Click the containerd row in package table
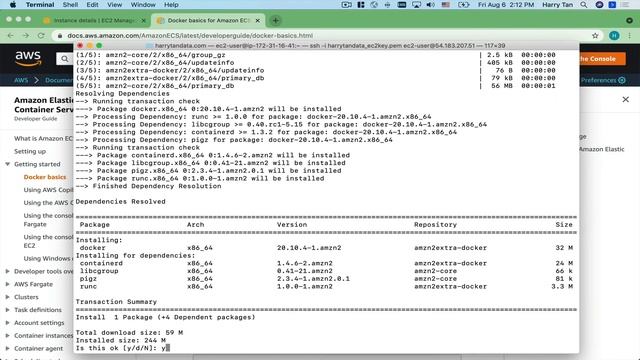This screenshot has width=640, height=360. pos(326,263)
